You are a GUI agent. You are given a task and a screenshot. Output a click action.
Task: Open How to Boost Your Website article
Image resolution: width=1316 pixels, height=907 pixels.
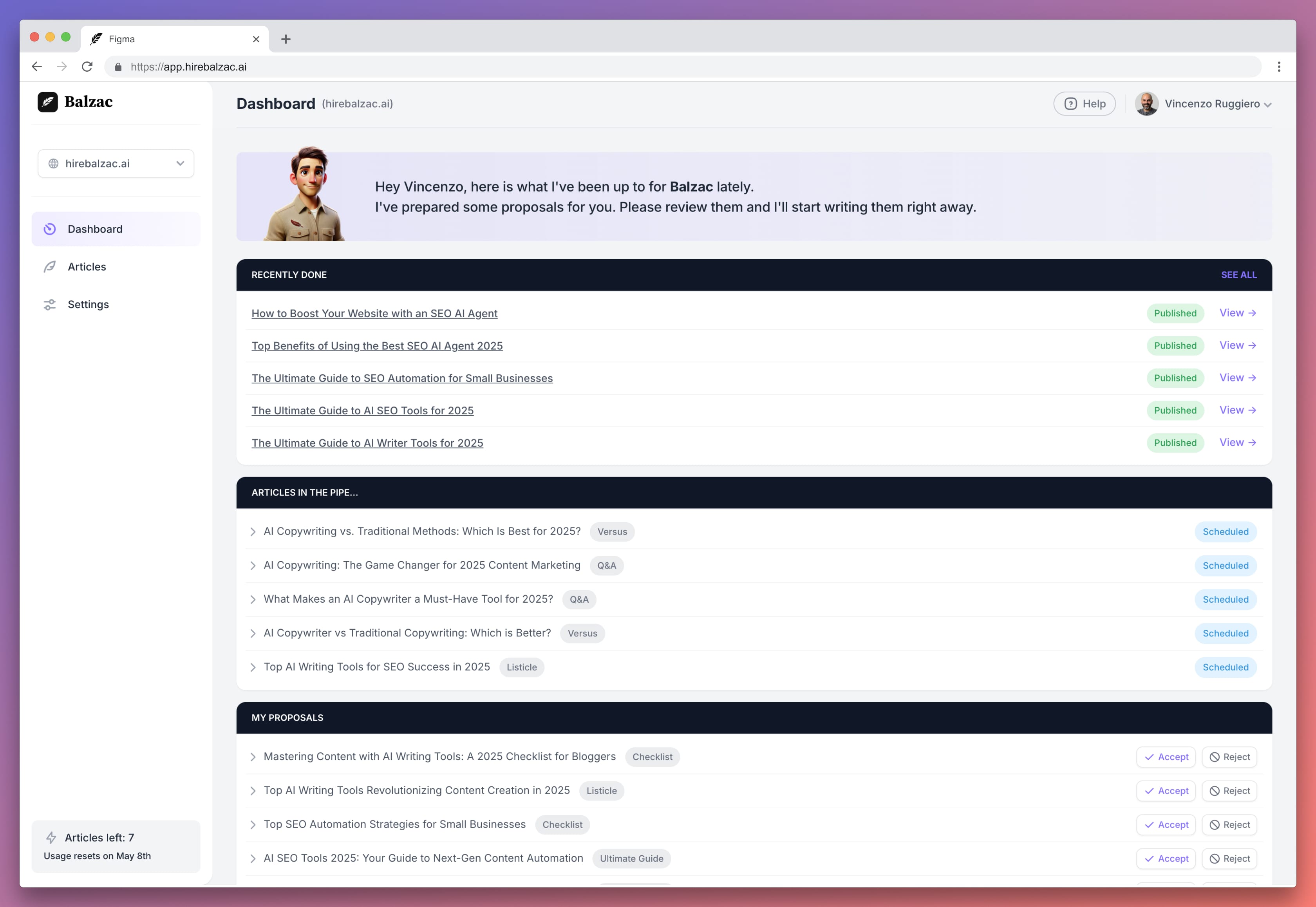[x=374, y=313]
